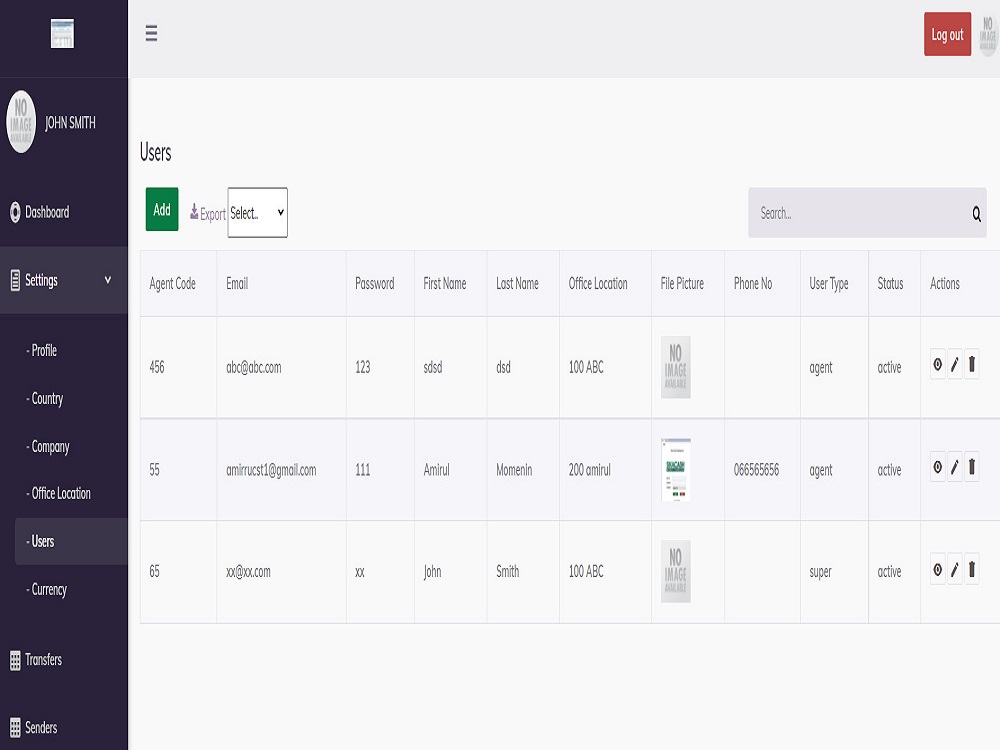Viewport: 1000px width, 750px height.
Task: Click the Export download icon
Action: click(x=194, y=212)
